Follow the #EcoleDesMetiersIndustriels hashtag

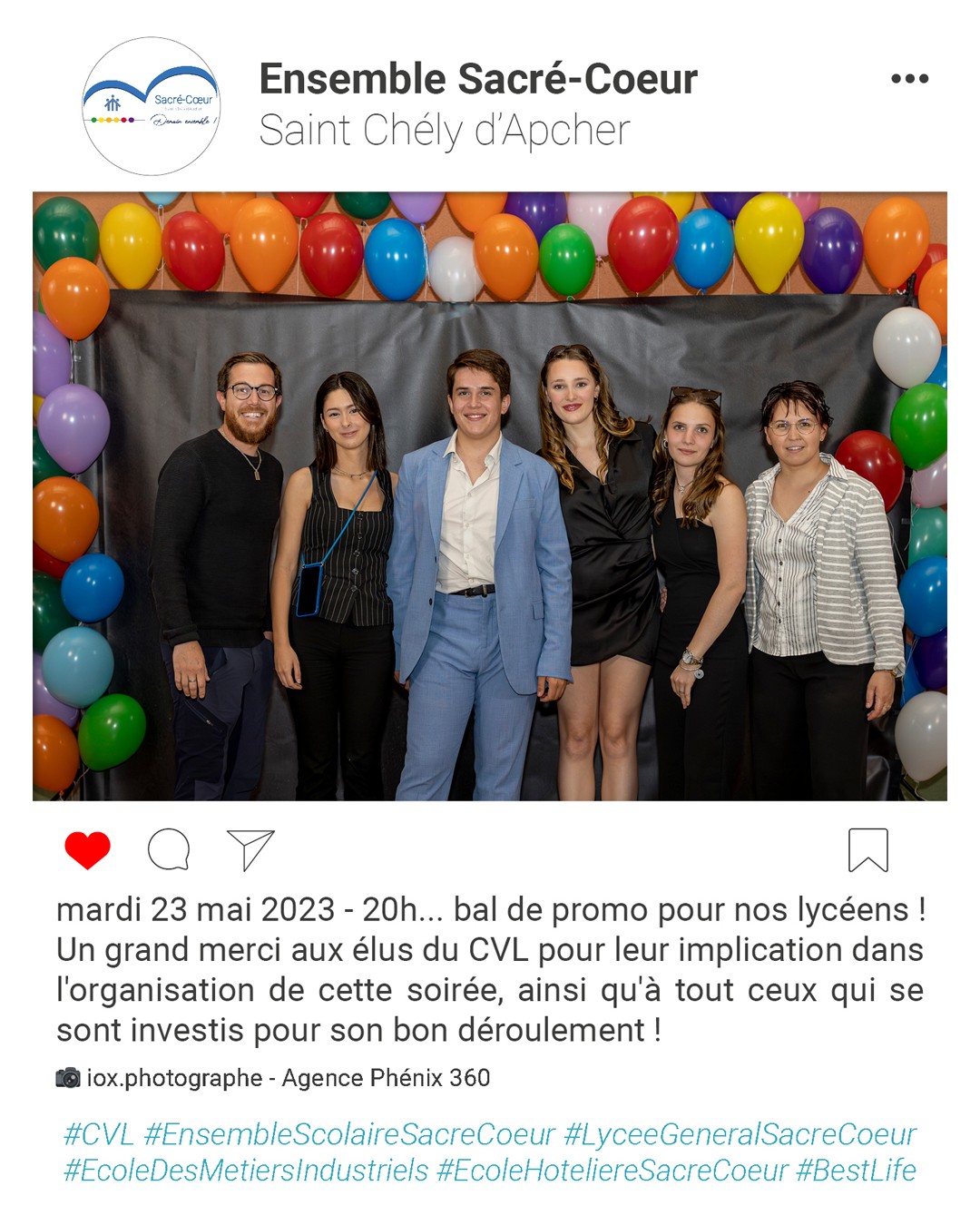(x=246, y=1171)
